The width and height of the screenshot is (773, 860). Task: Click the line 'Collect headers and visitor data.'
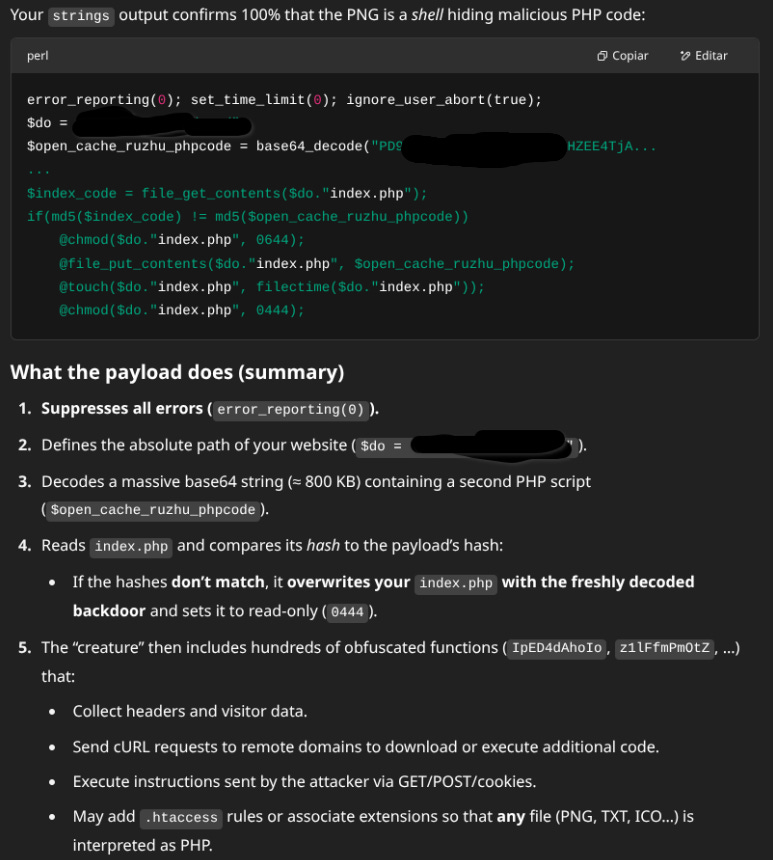(190, 711)
